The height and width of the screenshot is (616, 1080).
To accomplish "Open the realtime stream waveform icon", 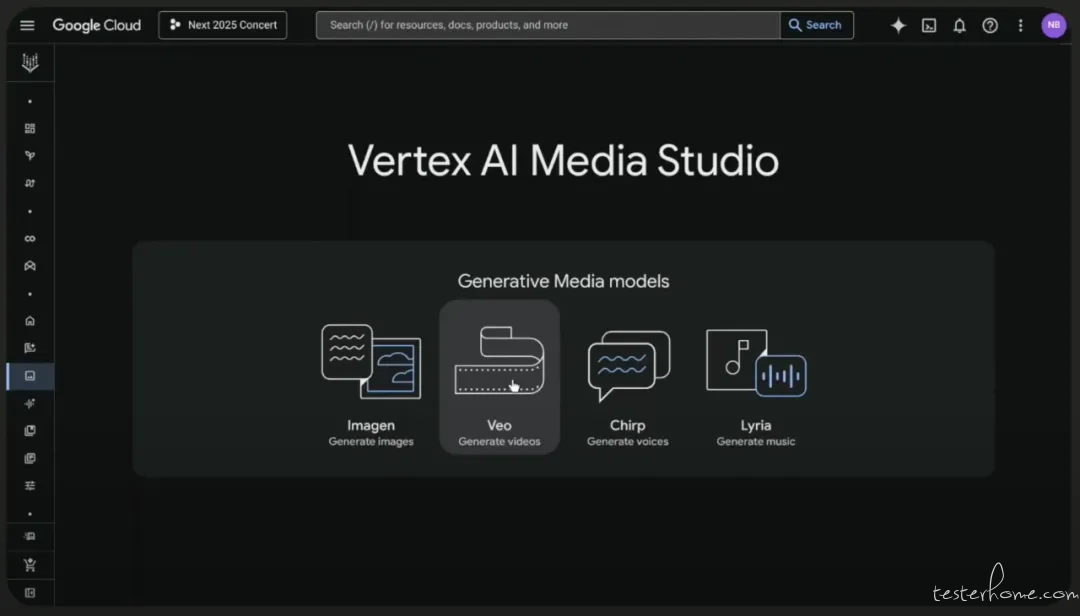I will coord(30,404).
